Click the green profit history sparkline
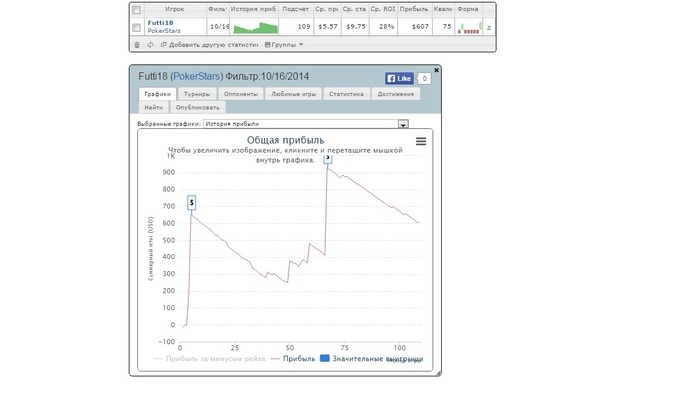The height and width of the screenshot is (394, 700). point(255,28)
